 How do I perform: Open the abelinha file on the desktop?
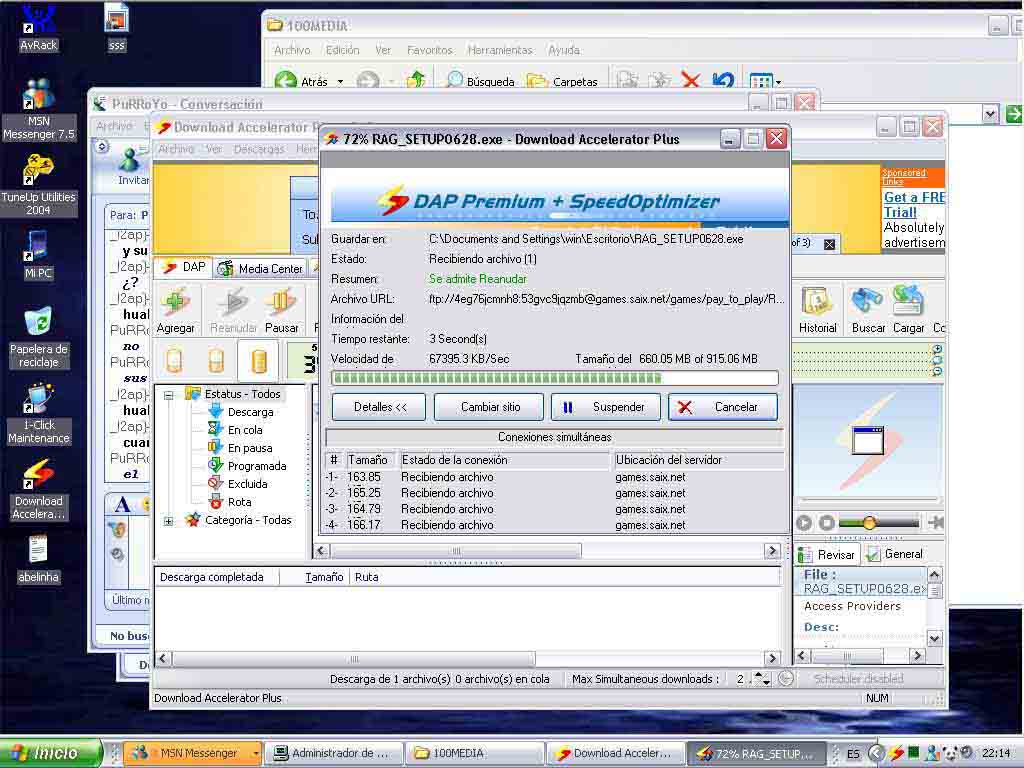coord(39,560)
